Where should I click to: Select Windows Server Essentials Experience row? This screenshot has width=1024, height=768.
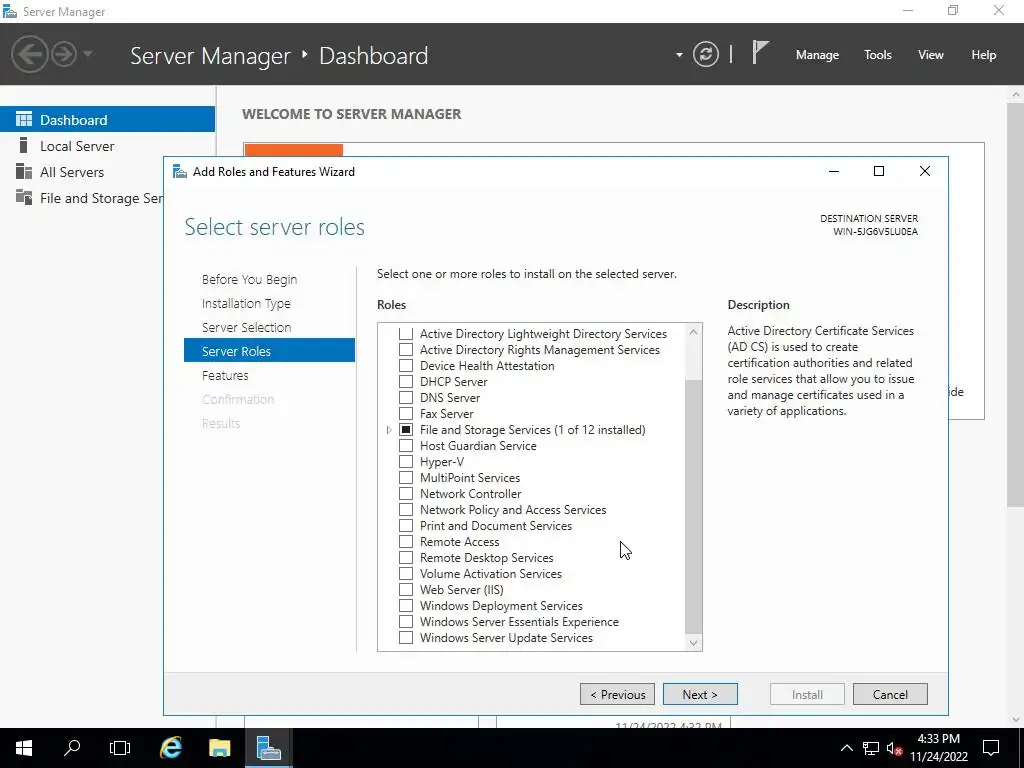[x=519, y=622]
